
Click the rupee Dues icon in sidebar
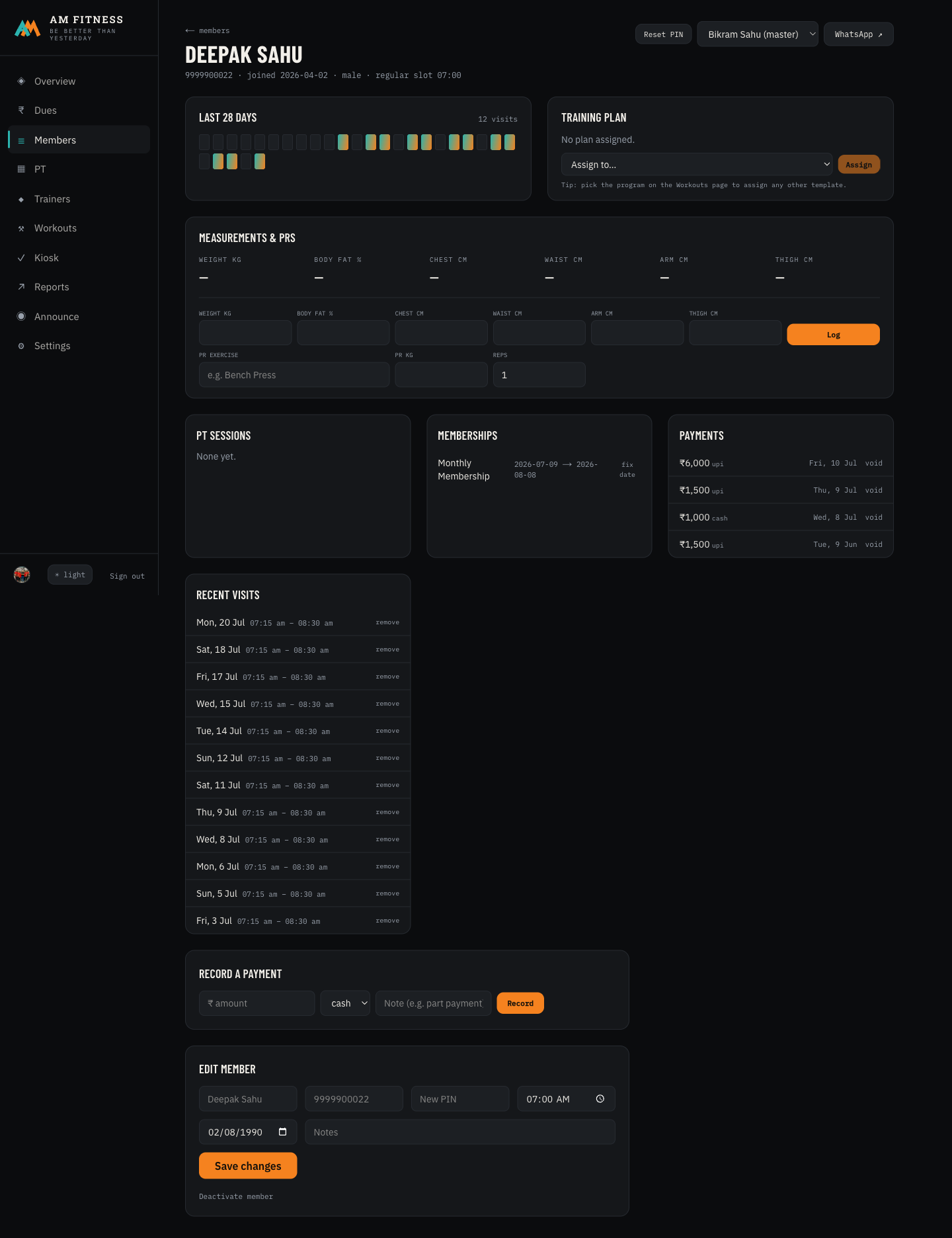(x=21, y=110)
